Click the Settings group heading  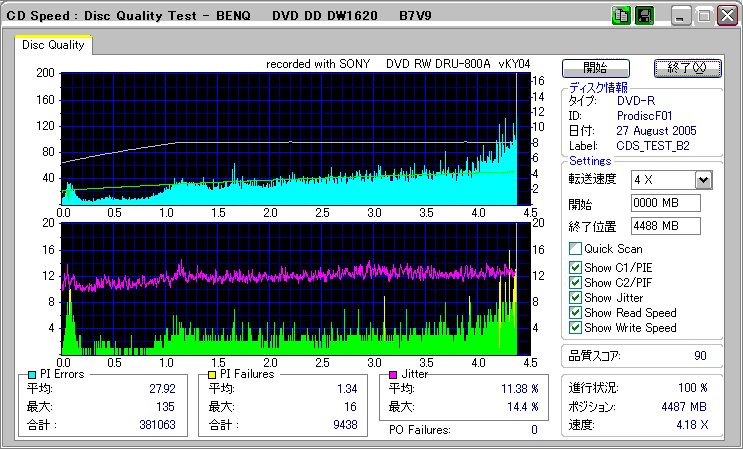coord(590,161)
